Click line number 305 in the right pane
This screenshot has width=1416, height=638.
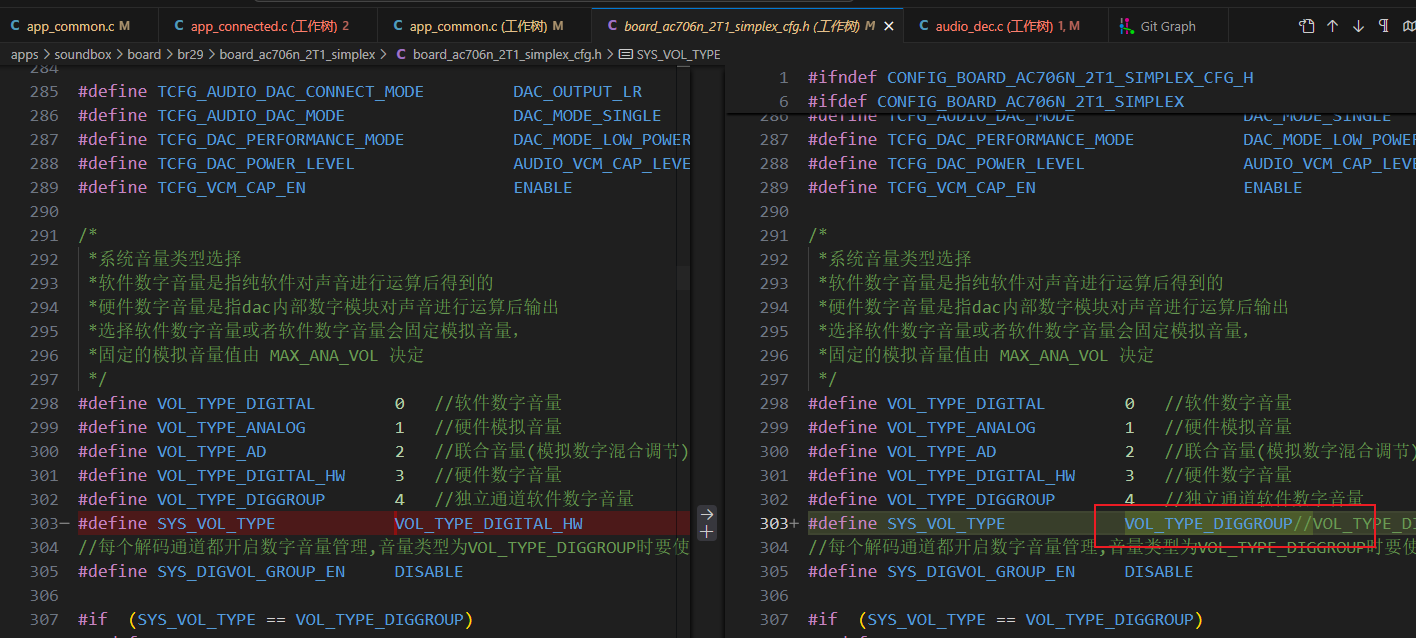(774, 571)
